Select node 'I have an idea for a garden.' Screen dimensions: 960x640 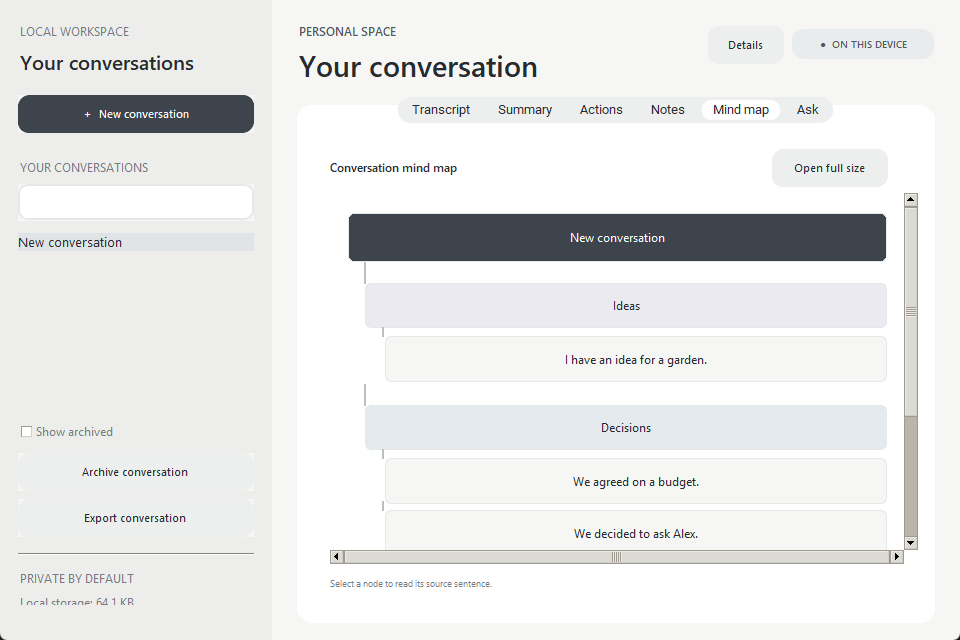(x=636, y=360)
